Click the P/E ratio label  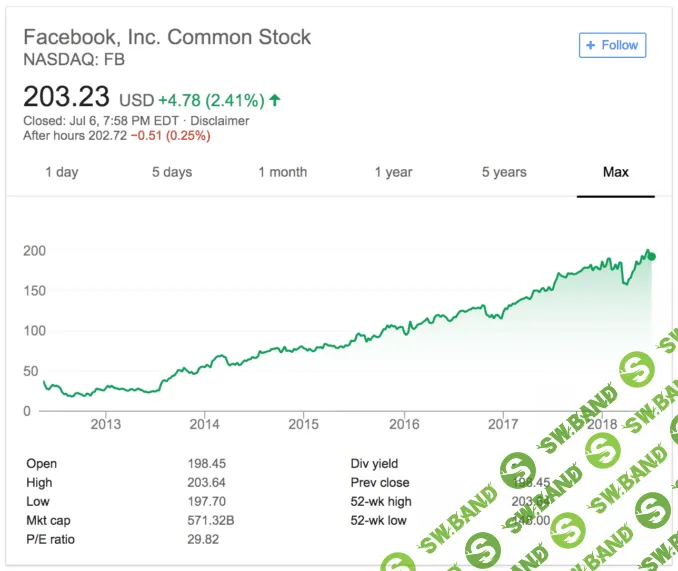click(x=50, y=539)
